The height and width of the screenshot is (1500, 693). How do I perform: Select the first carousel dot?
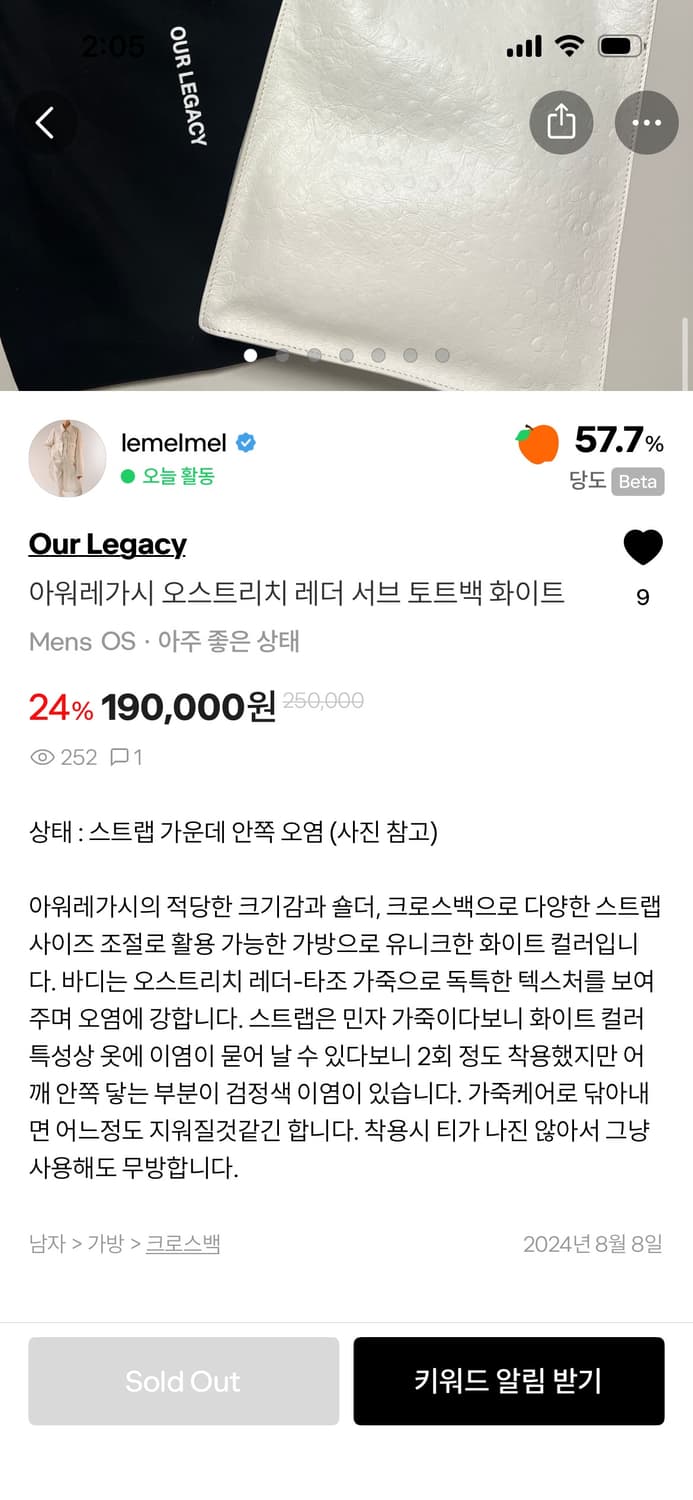pos(250,354)
